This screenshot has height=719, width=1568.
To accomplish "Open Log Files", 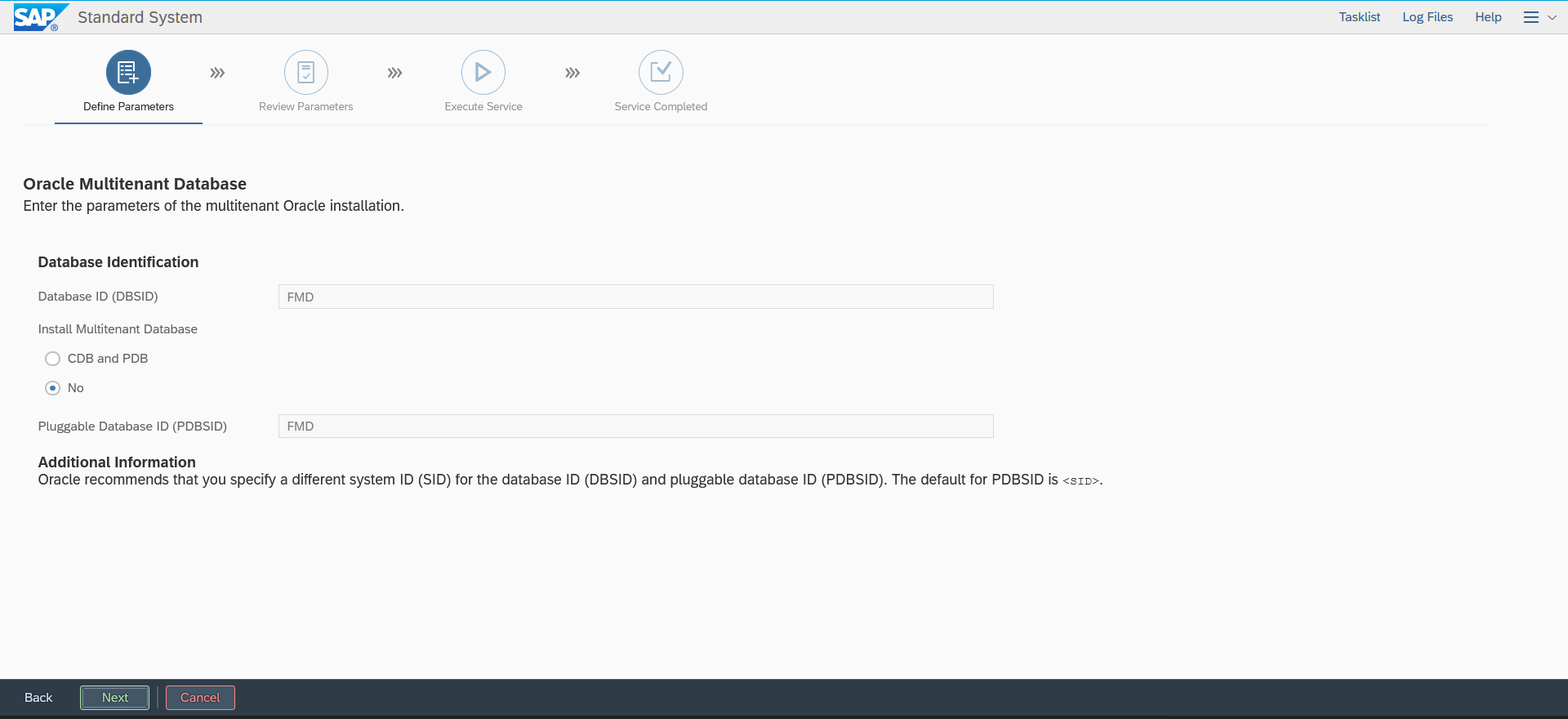I will [x=1428, y=17].
